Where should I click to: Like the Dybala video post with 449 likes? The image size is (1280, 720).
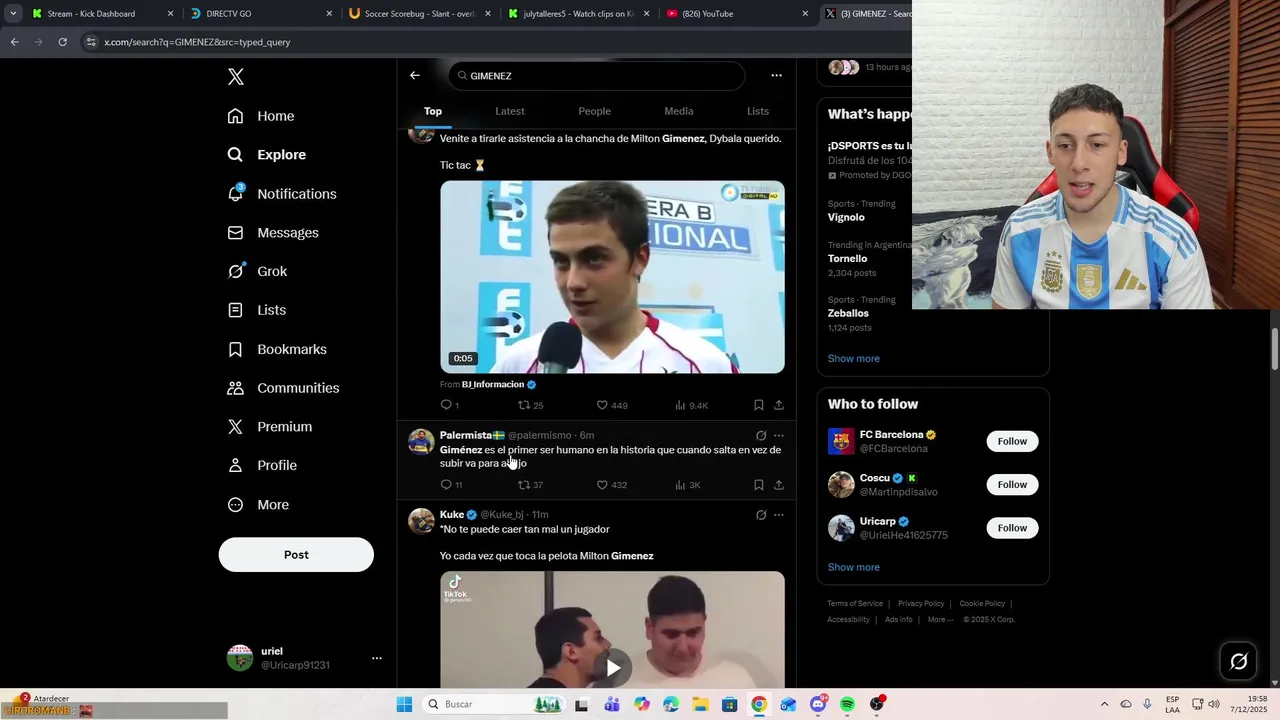pos(611,405)
